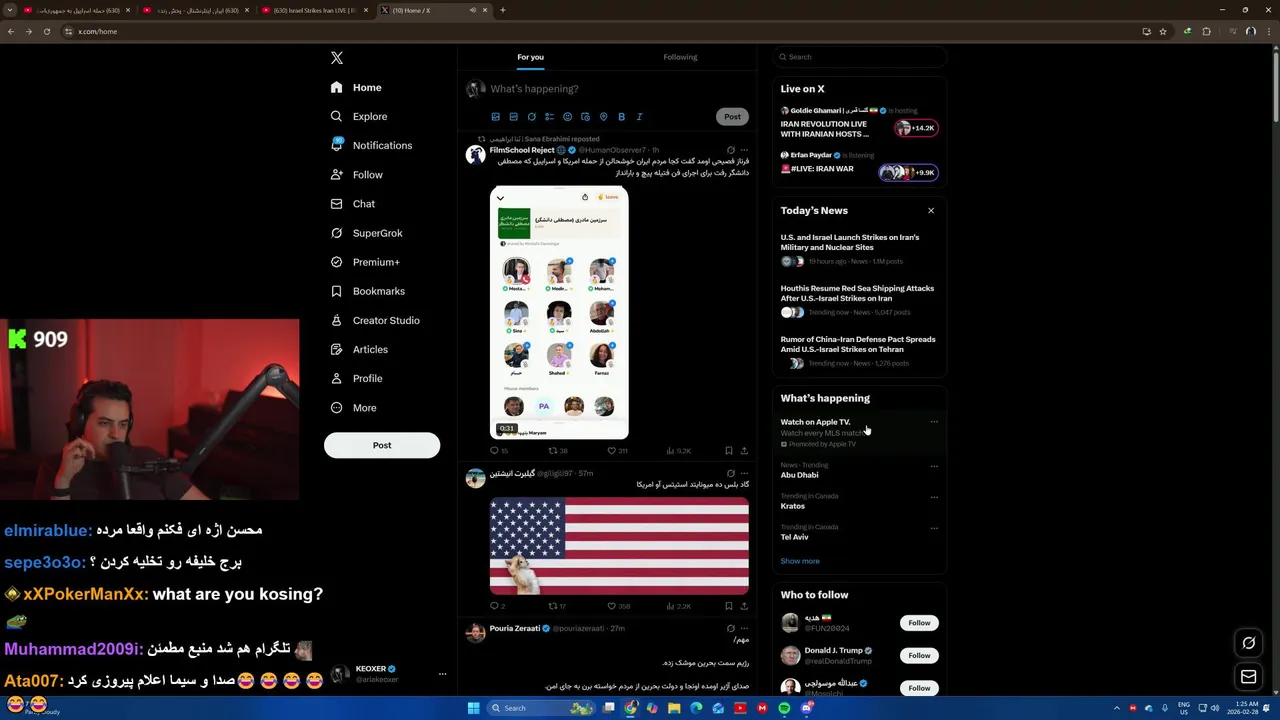Toggle bold formatting in composer

coord(621,117)
